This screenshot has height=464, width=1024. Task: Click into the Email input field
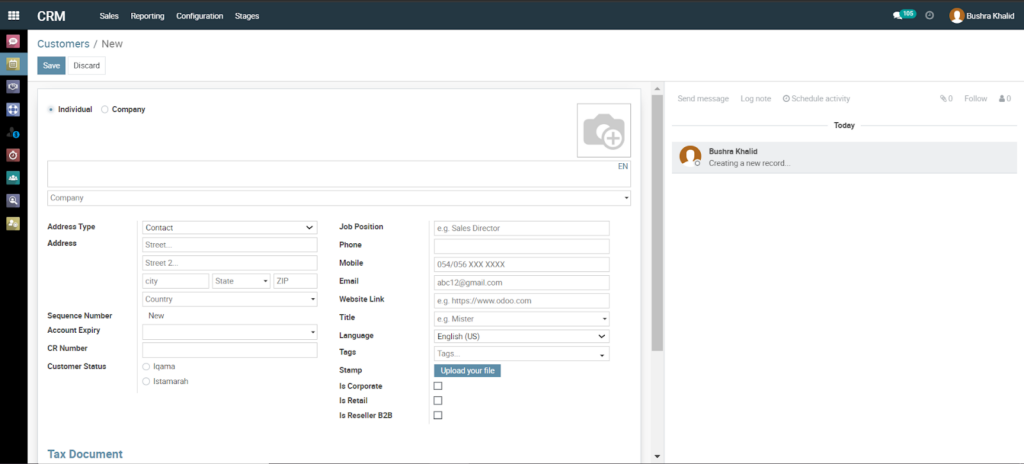click(x=521, y=282)
